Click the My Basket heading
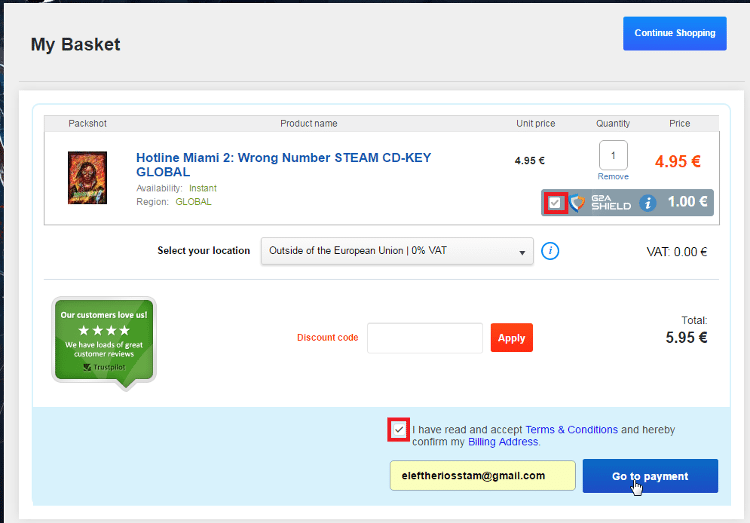Screen dimensions: 750x523 coord(76,45)
